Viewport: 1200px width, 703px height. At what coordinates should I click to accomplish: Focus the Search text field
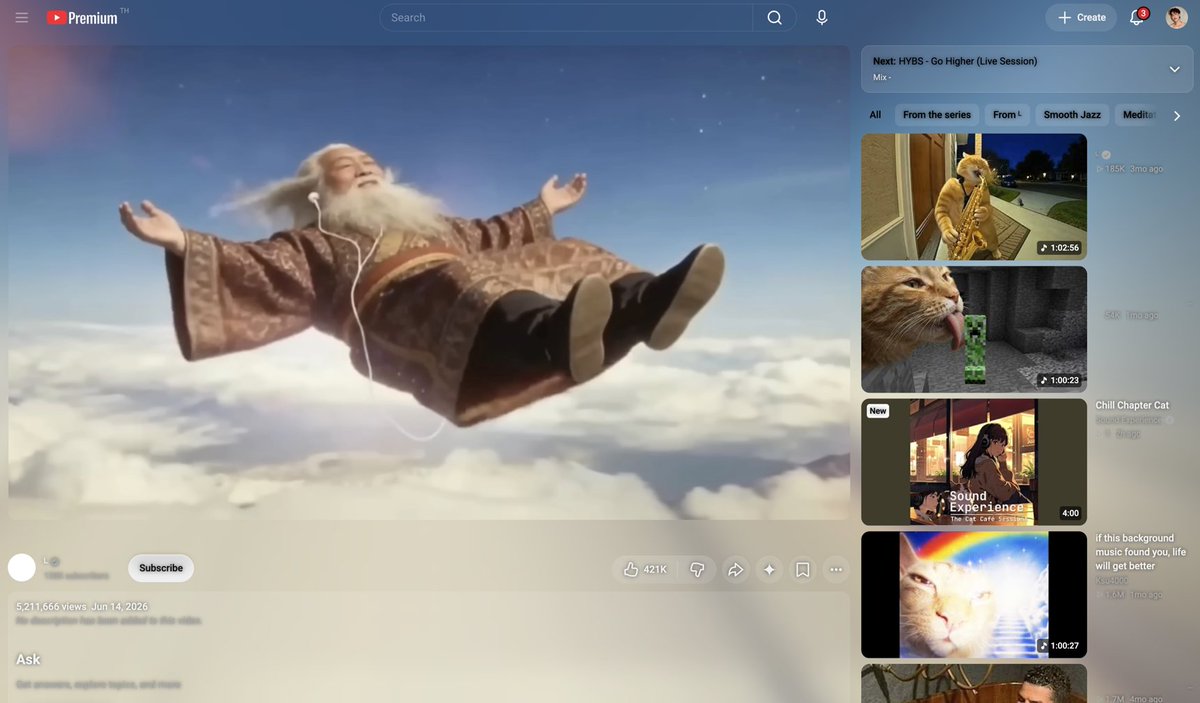(x=566, y=17)
